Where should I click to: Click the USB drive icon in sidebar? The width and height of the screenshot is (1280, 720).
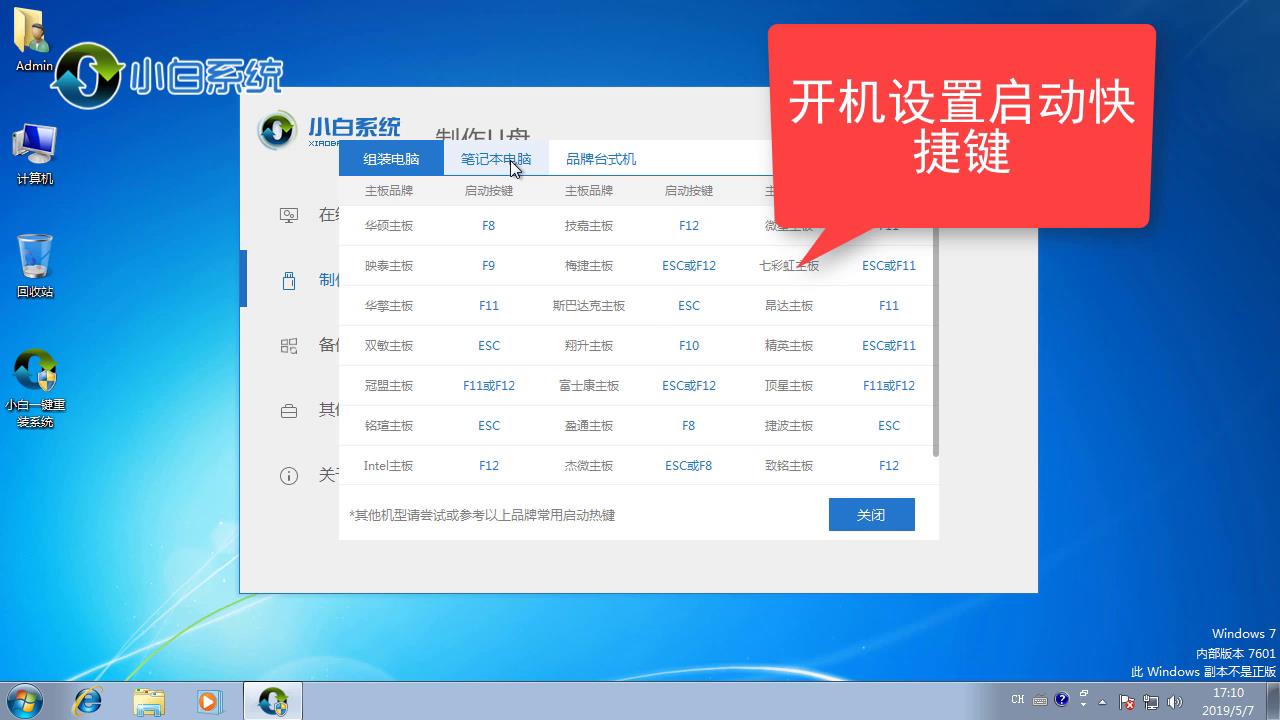289,280
